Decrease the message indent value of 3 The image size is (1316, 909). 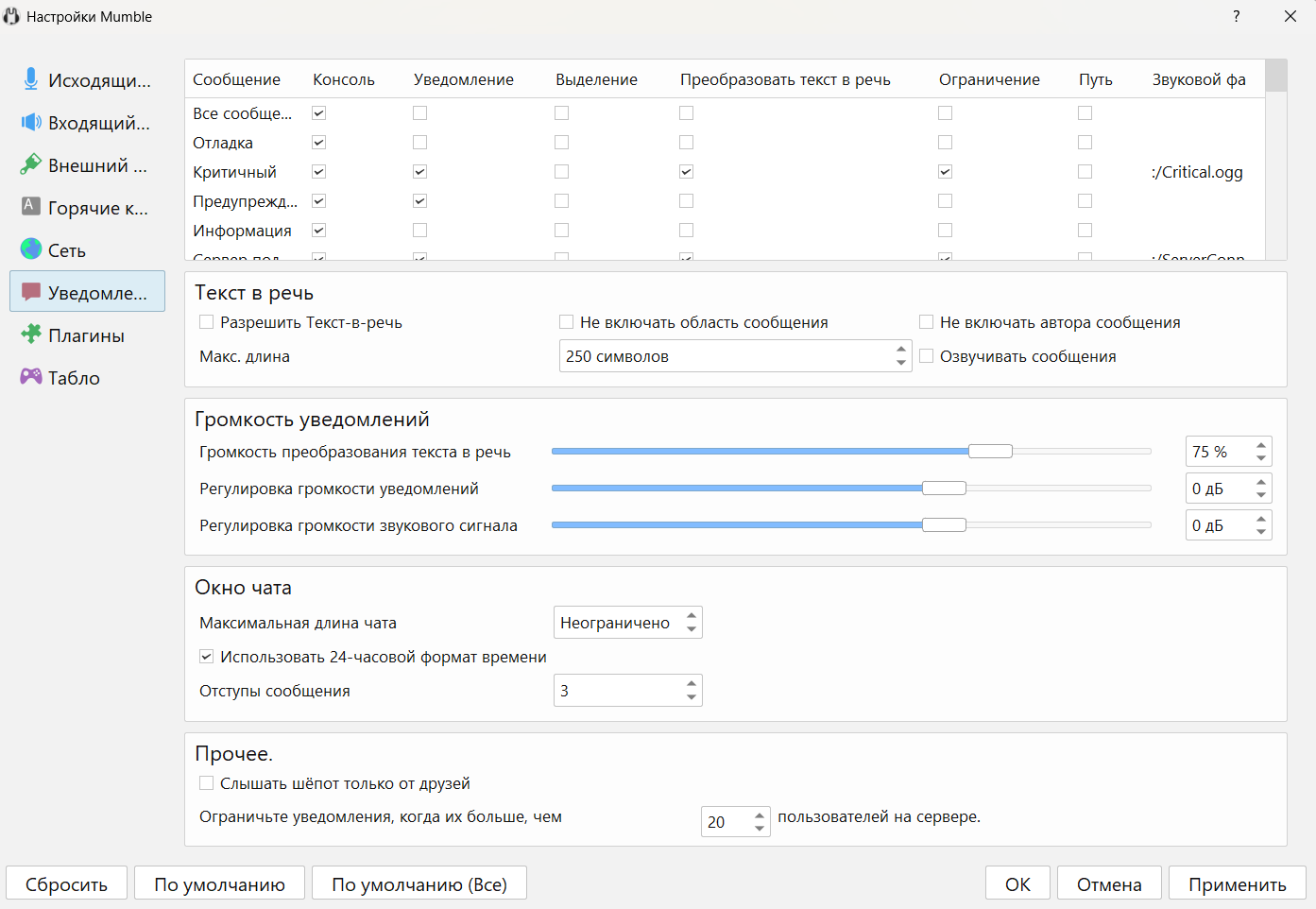point(692,697)
